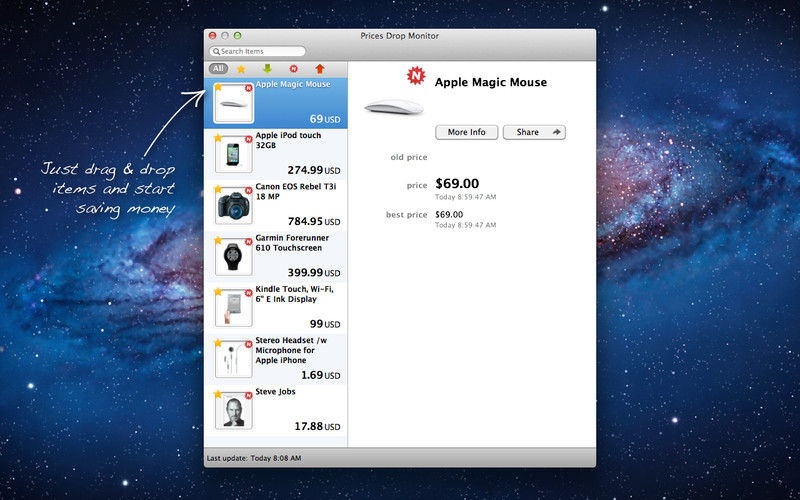Viewport: 800px width, 500px height.
Task: Click Apple Magic Mouse list thumbnail
Action: [234, 104]
